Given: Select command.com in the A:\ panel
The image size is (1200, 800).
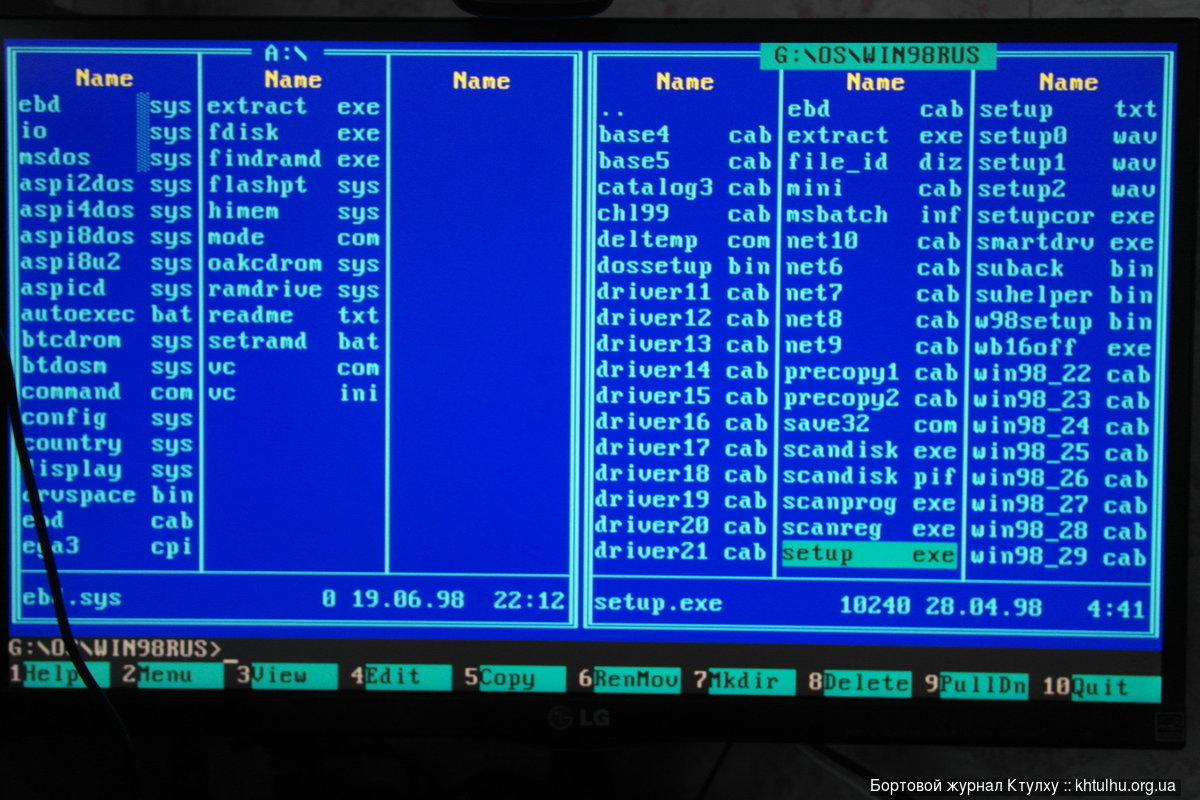Looking at the screenshot, I should 106,392.
